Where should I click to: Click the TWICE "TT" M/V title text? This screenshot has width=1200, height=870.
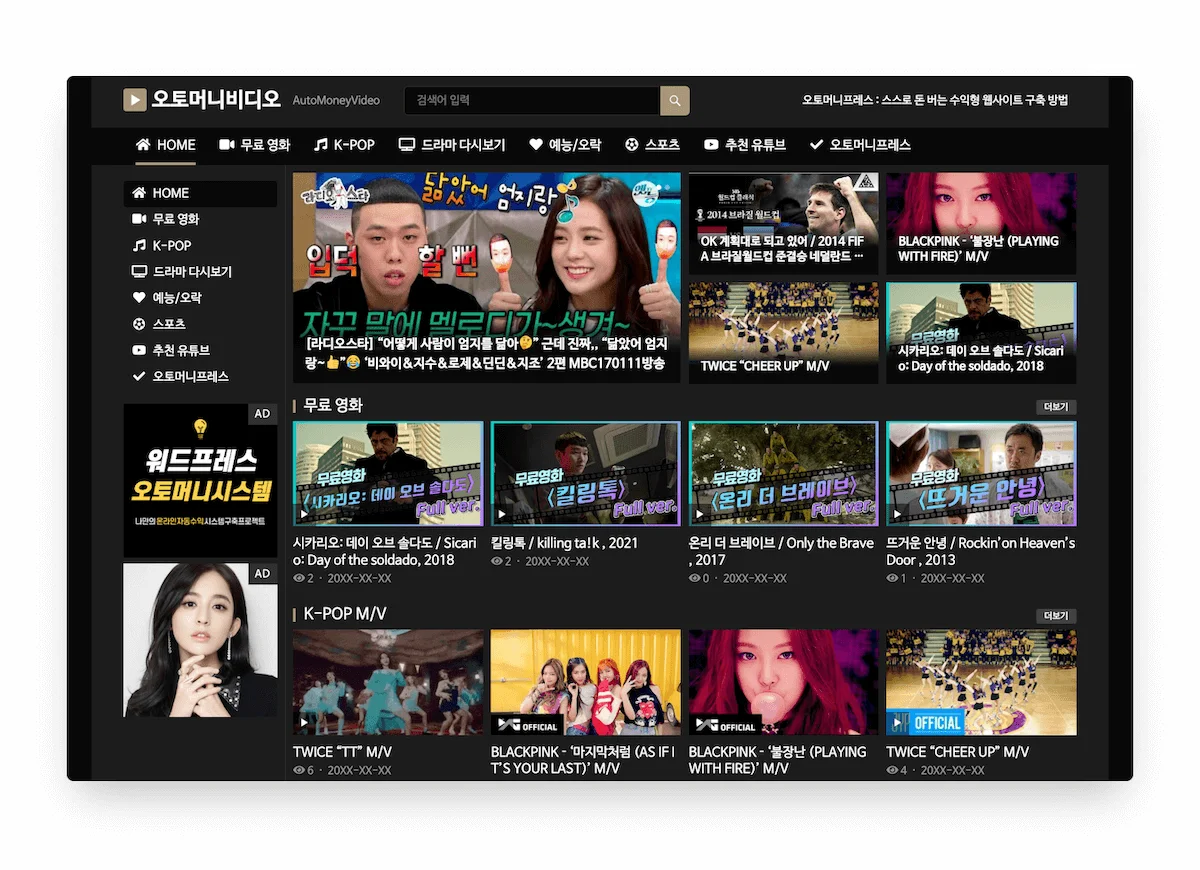pyautogui.click(x=342, y=752)
